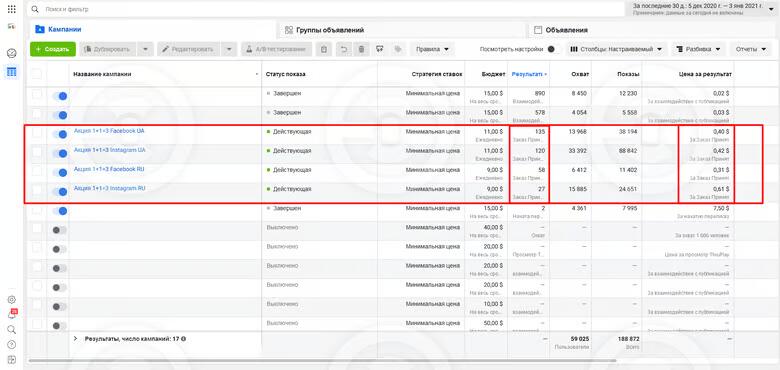Click the pencil icon on Редактировать
This screenshot has height=370, width=780.
point(166,49)
